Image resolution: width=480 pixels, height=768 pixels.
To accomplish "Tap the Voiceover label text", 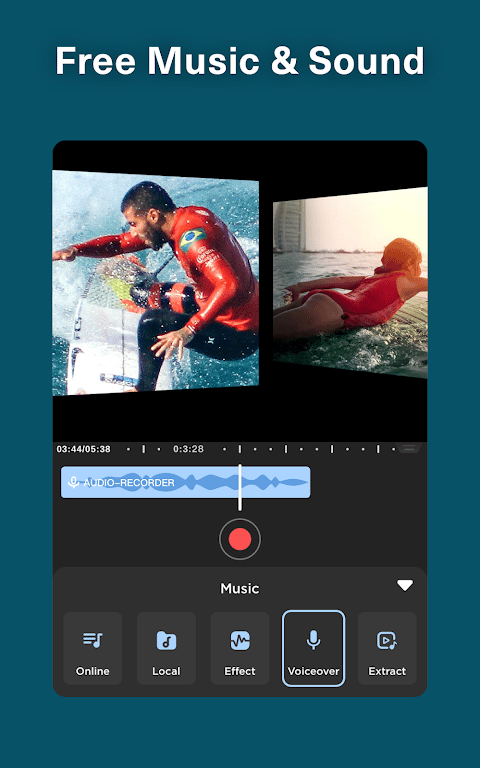I will (x=313, y=671).
